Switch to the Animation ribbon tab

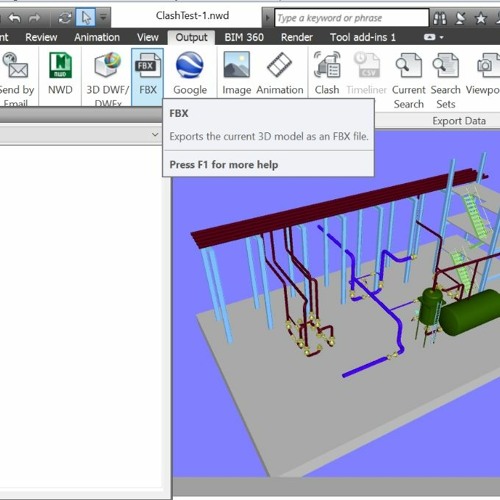coord(97,37)
